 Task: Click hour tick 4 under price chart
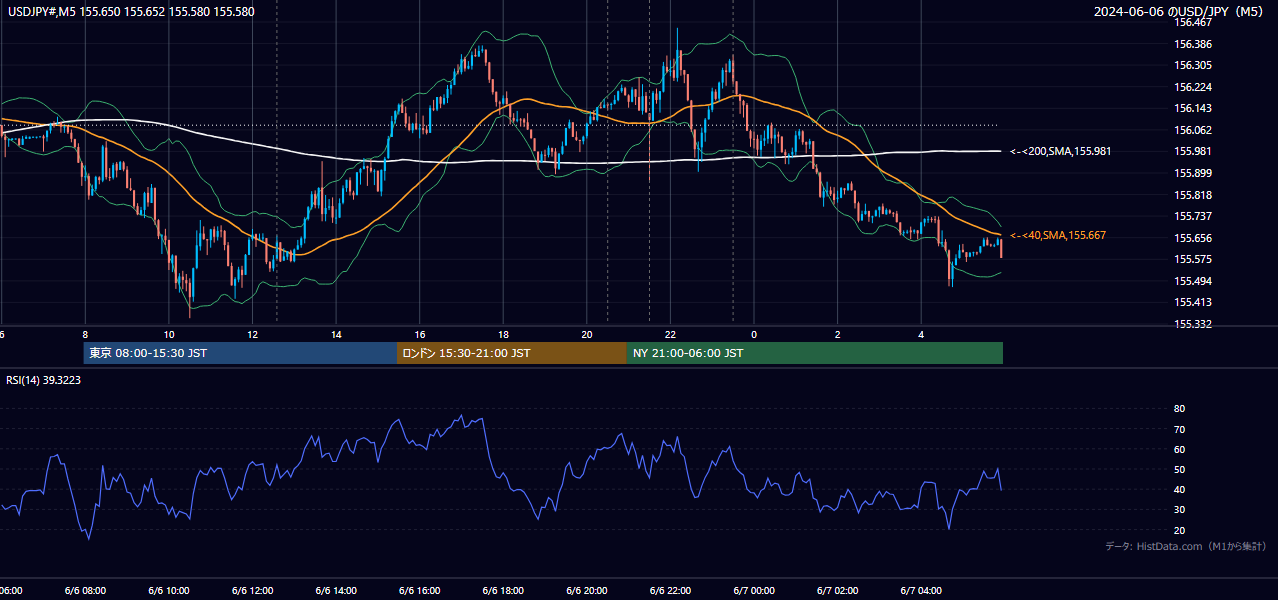click(x=921, y=335)
